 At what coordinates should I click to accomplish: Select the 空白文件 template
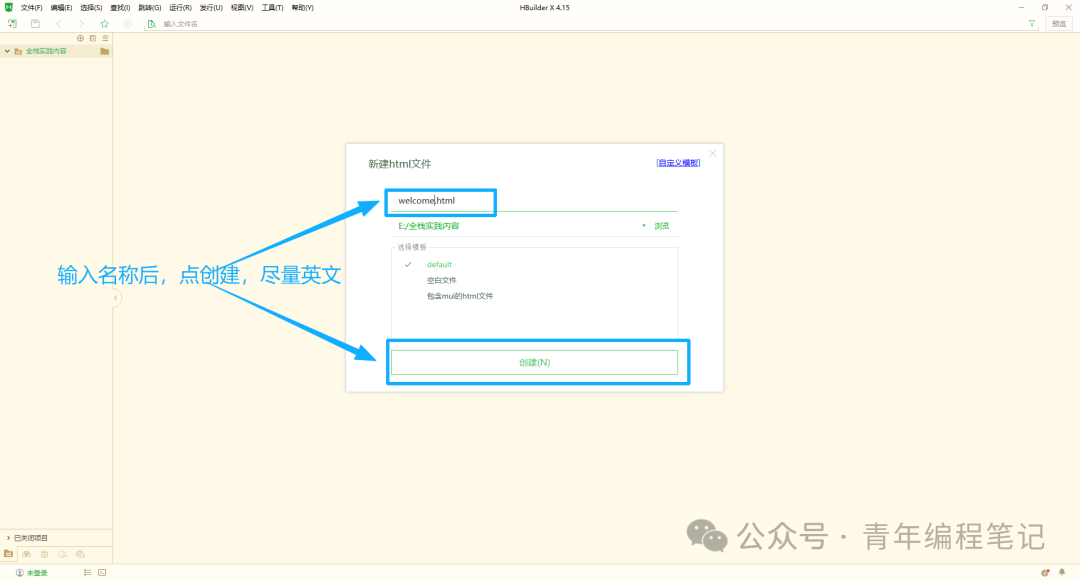point(442,280)
